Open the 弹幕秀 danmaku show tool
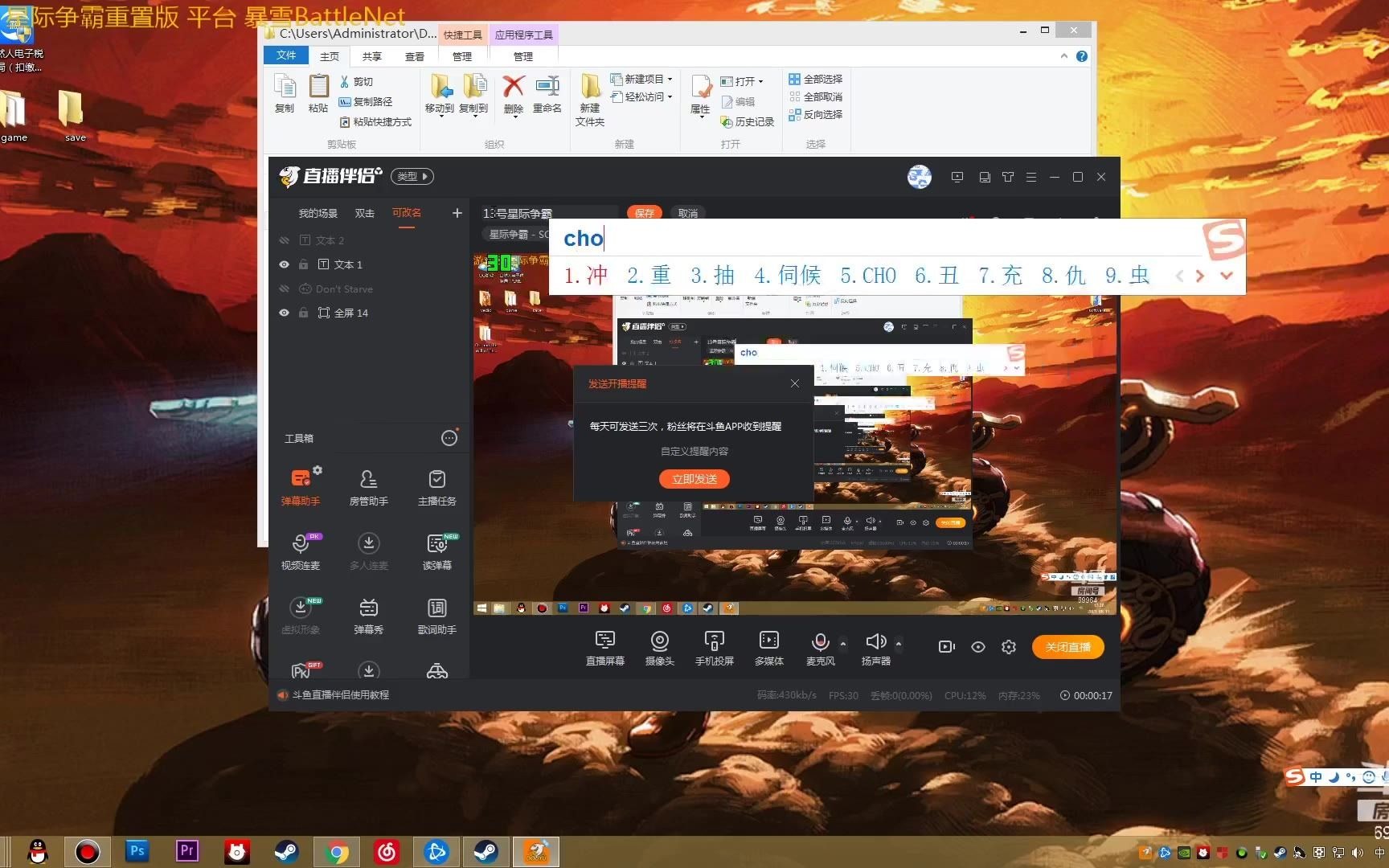The height and width of the screenshot is (868, 1389). click(369, 616)
